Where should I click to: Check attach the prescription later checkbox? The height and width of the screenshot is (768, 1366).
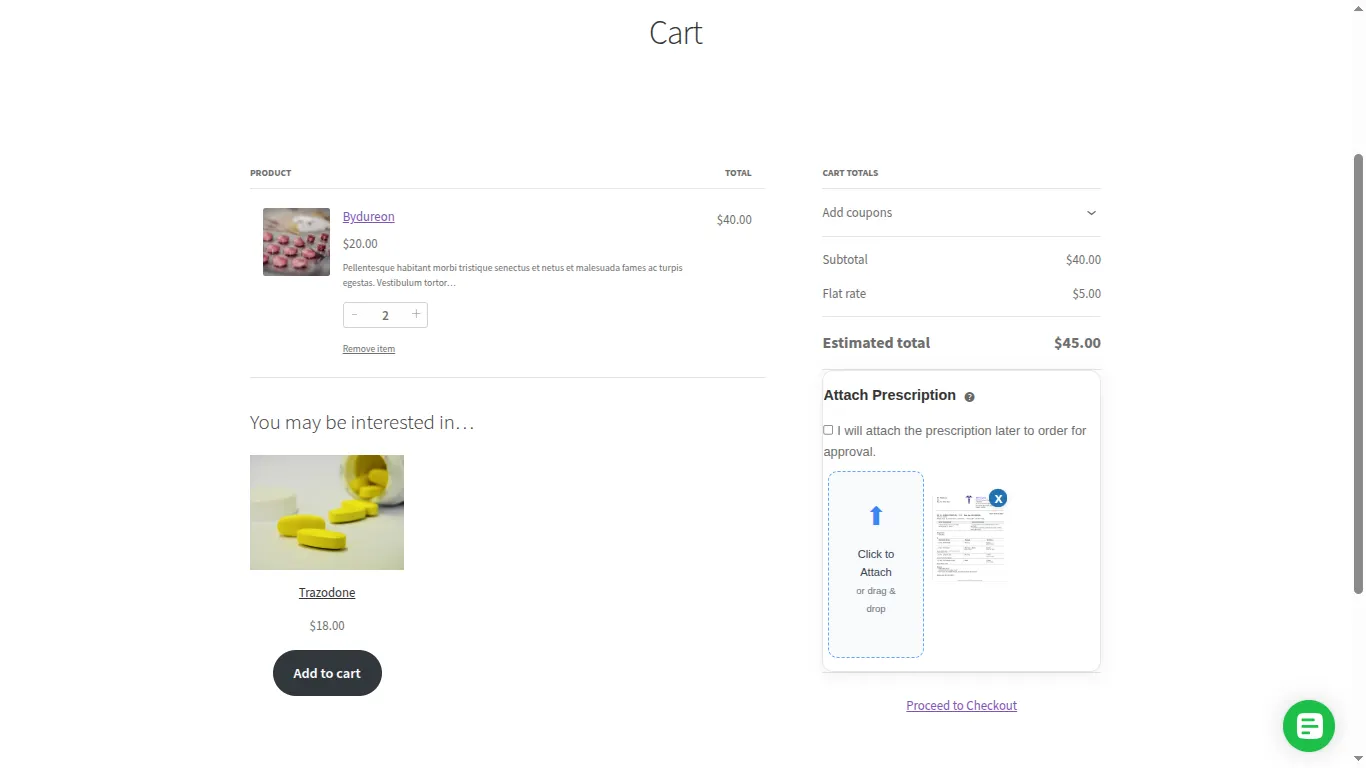click(x=828, y=429)
